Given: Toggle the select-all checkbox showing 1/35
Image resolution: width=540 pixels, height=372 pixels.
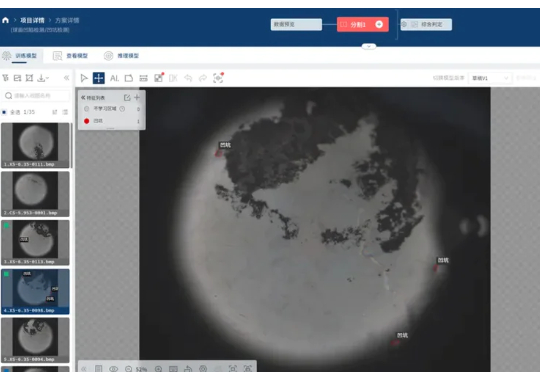Looking at the screenshot, I should point(4,112).
